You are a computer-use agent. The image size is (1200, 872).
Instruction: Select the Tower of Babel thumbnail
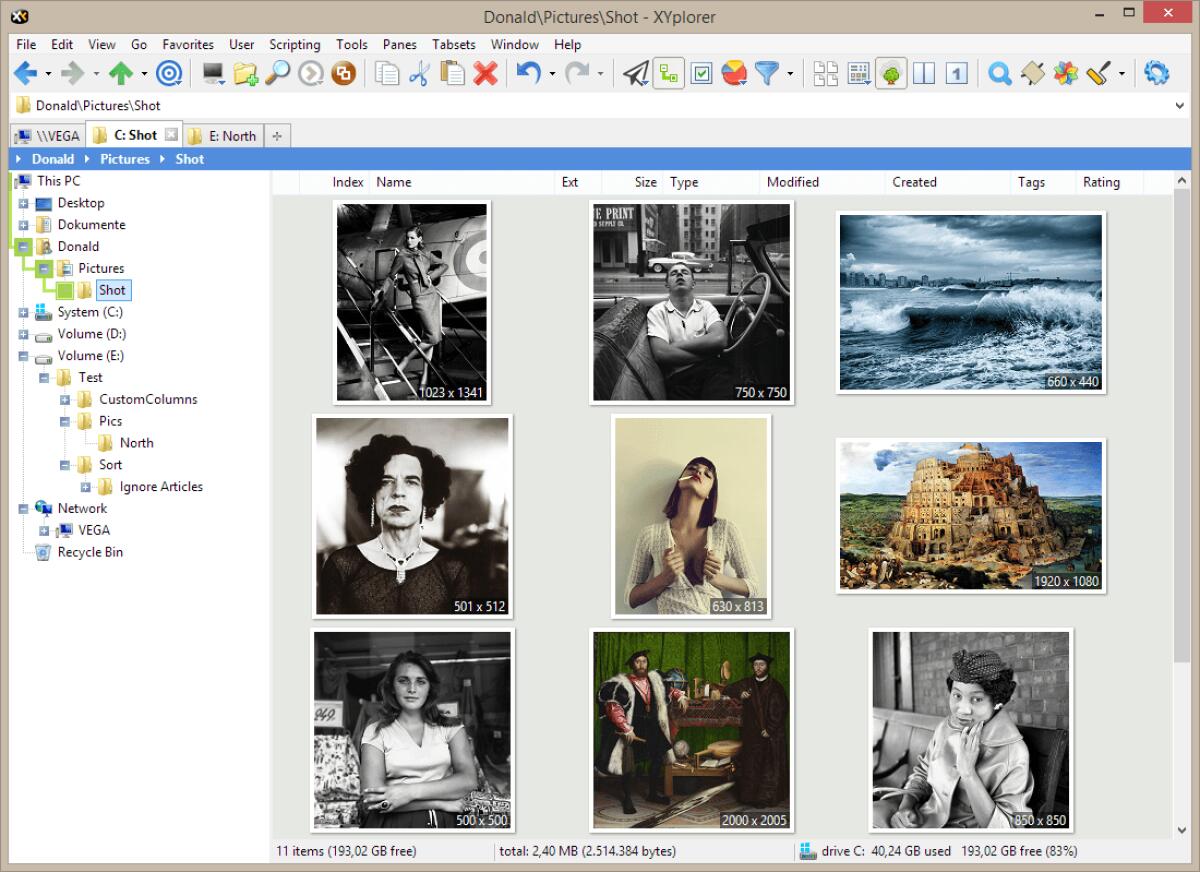(970, 514)
